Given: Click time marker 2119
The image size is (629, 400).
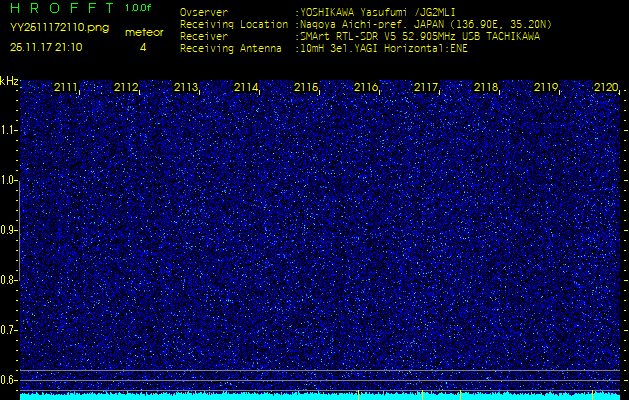Looking at the screenshot, I should (546, 87).
